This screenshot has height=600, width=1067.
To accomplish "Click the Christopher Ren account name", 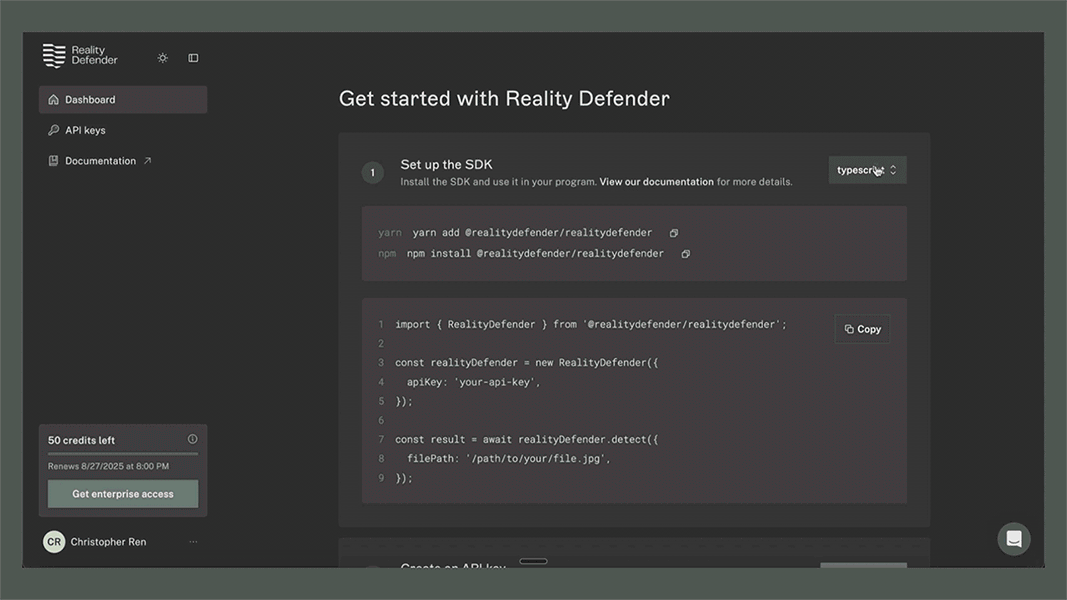I will [108, 542].
